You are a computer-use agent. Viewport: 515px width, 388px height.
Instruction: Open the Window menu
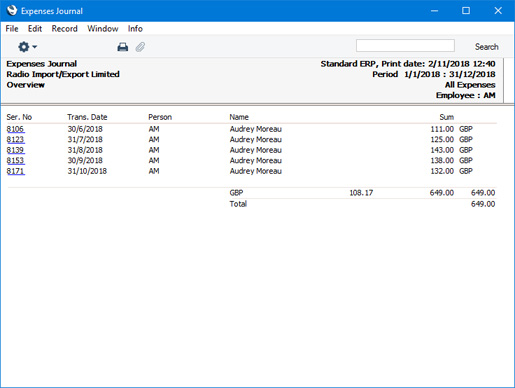[x=103, y=29]
